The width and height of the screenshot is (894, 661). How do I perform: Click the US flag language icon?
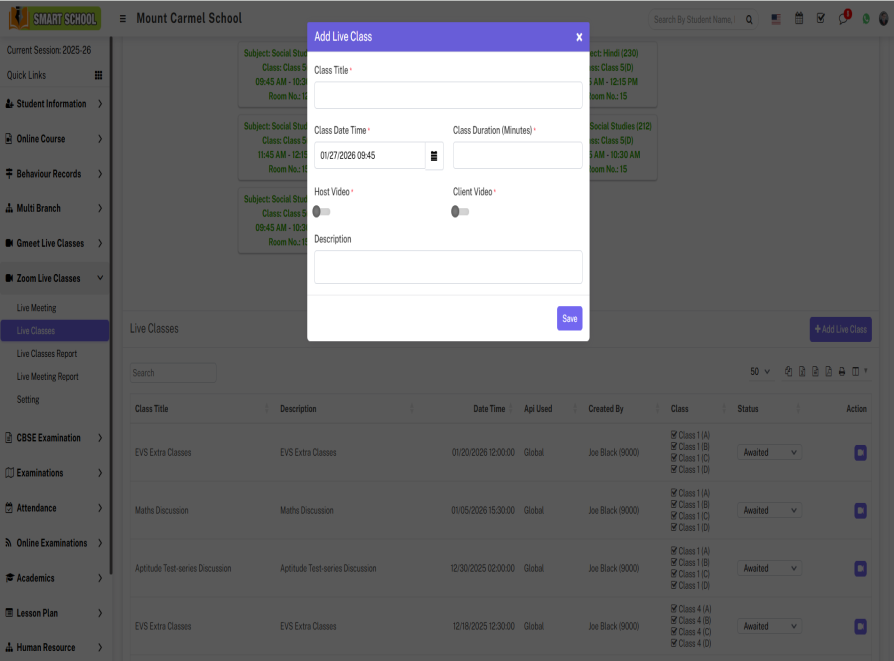click(776, 19)
